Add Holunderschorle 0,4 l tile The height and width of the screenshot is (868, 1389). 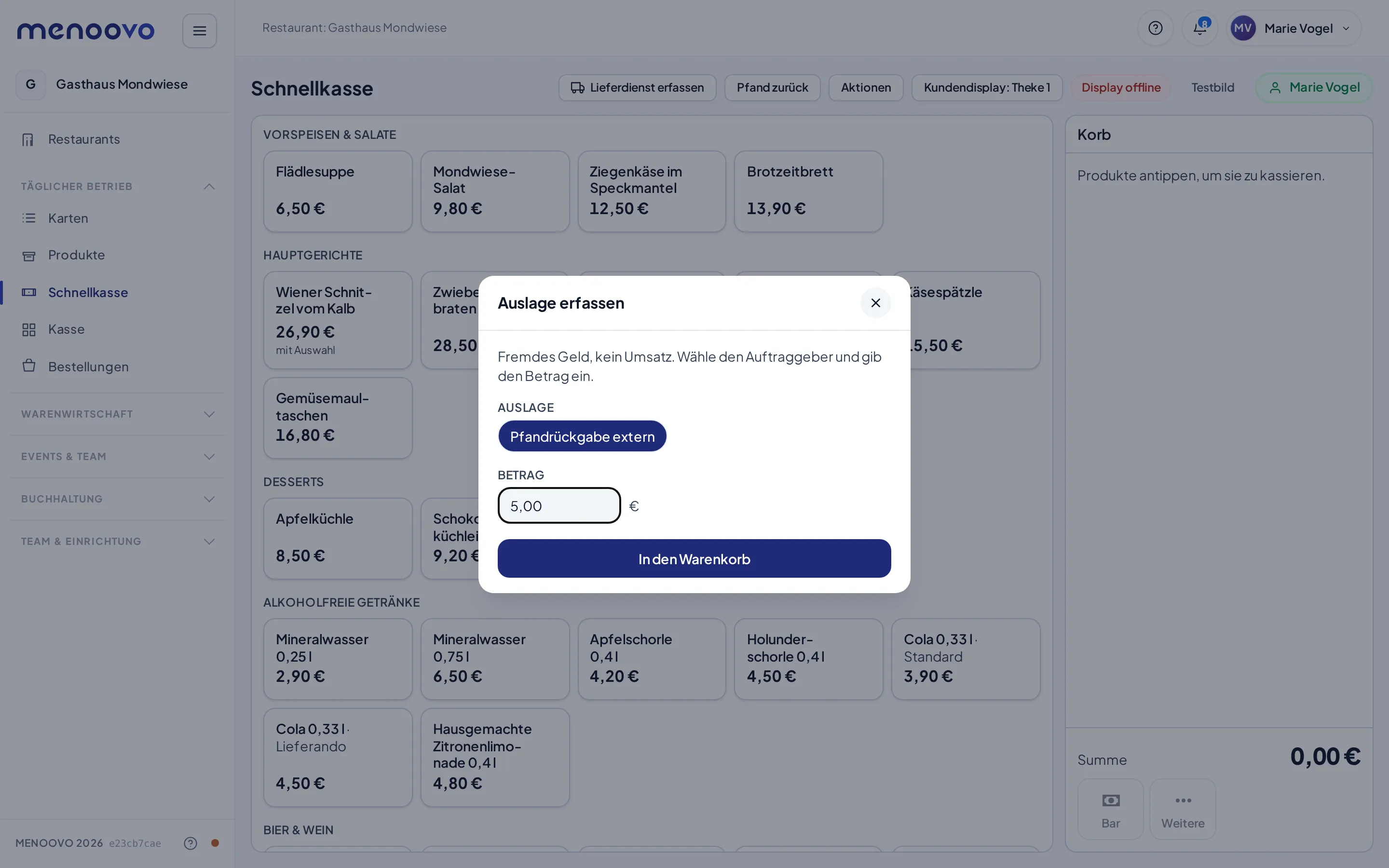coord(808,659)
